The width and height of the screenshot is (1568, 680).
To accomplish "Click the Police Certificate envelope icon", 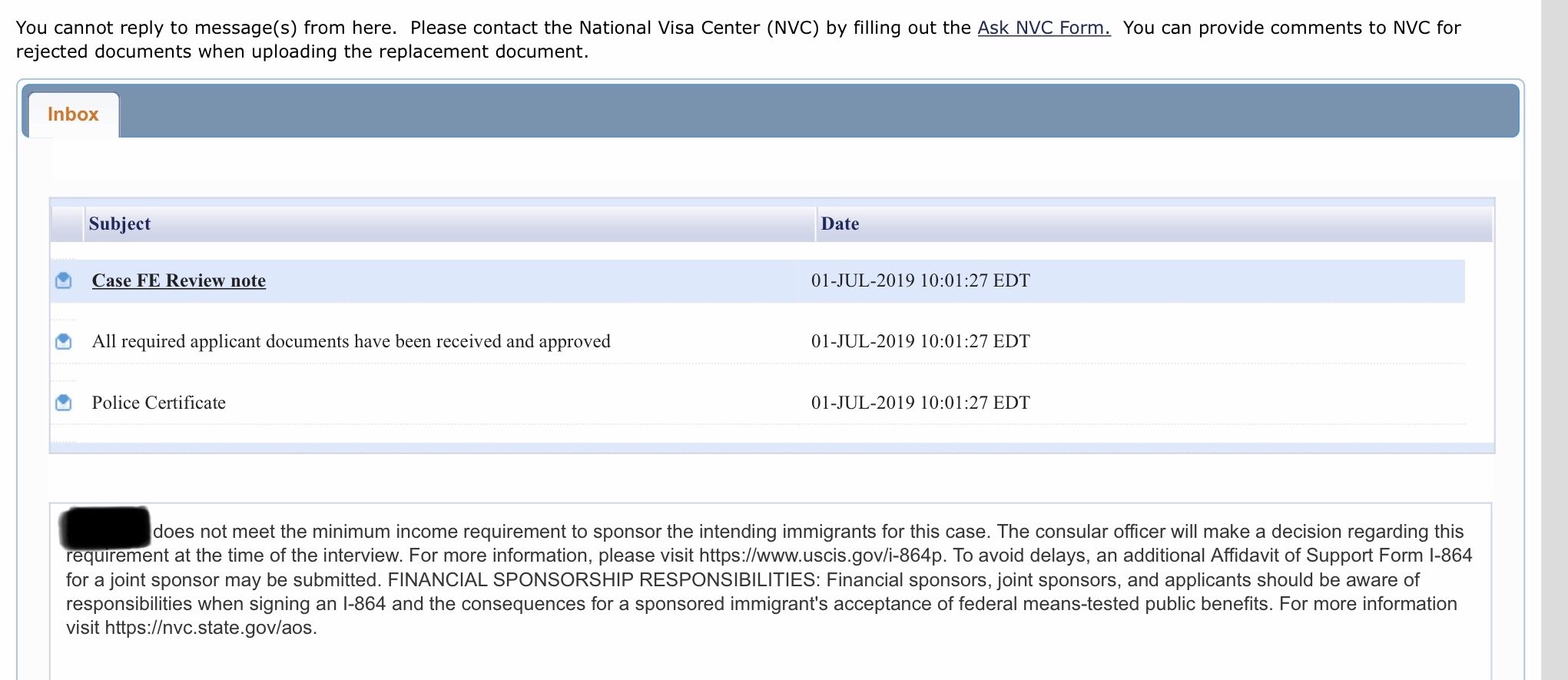I will (x=64, y=403).
